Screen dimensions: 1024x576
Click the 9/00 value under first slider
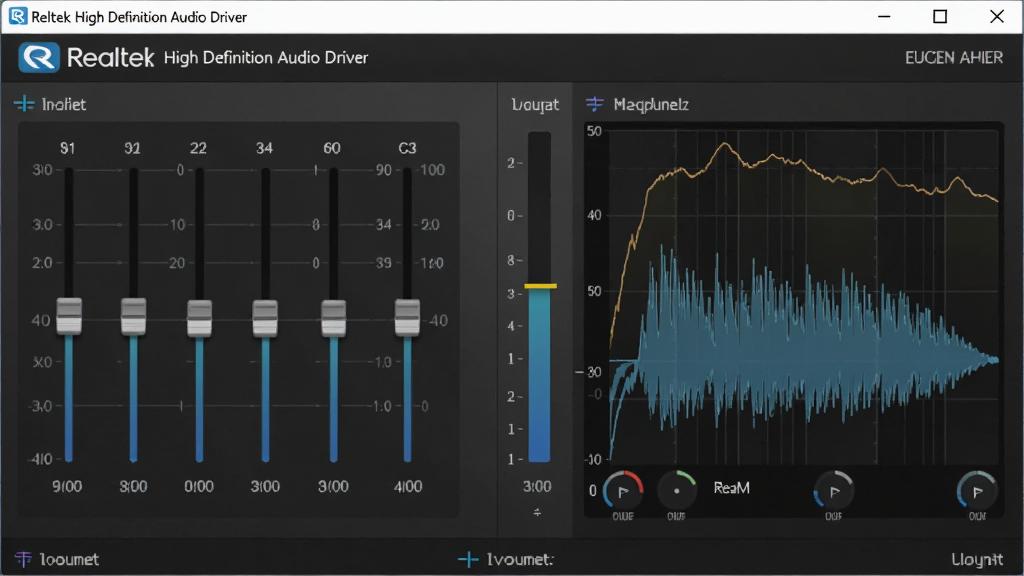67,486
